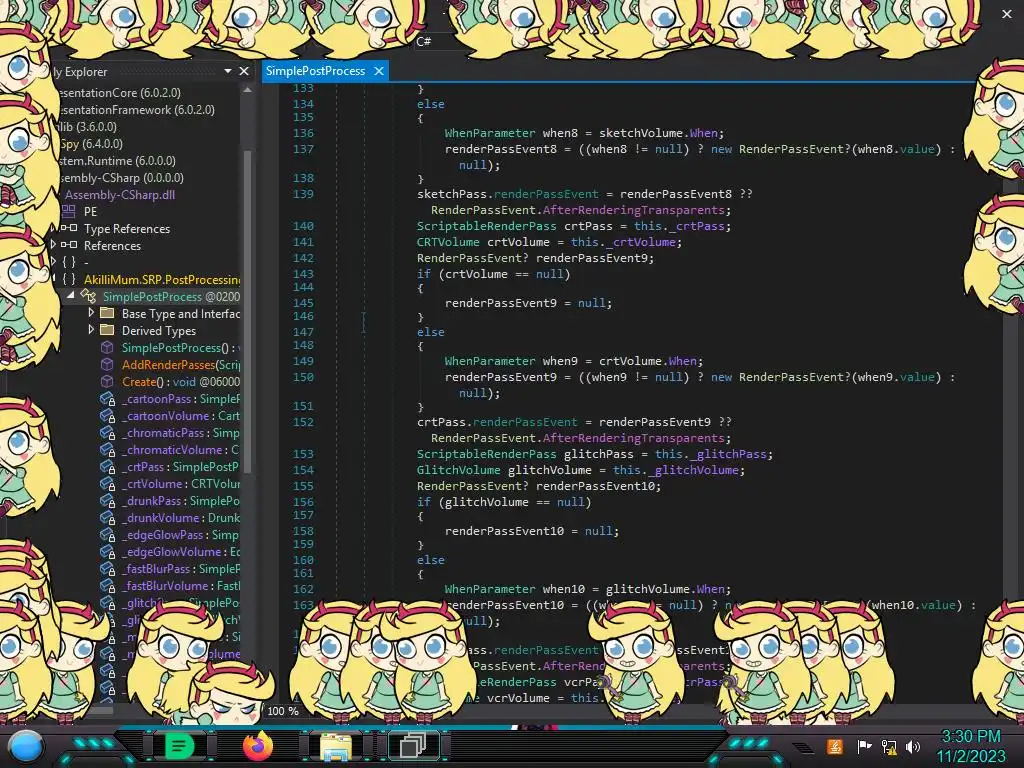Follow the _crtVolume reference on line 141
The height and width of the screenshot is (768, 1024).
point(641,242)
